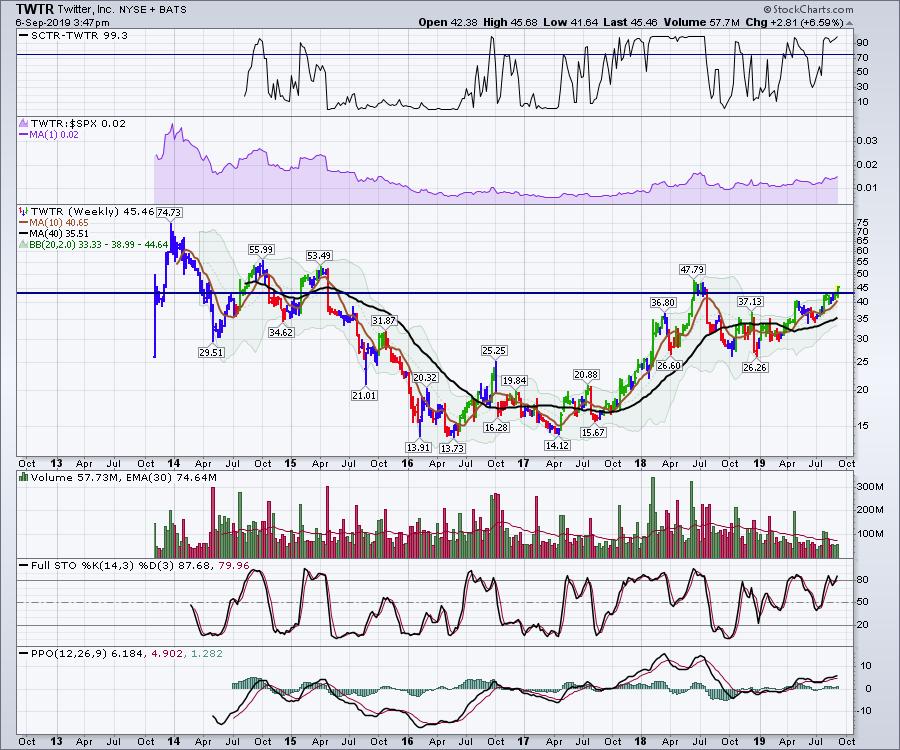Click the 13.91 low price label
The image size is (900, 750).
click(418, 447)
